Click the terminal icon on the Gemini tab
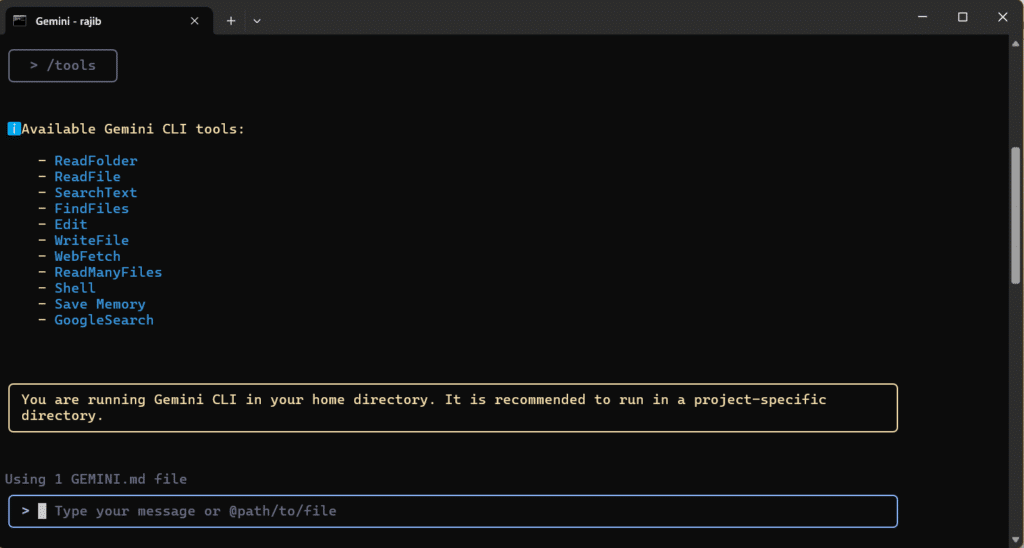This screenshot has width=1024, height=548. pyautogui.click(x=20, y=21)
